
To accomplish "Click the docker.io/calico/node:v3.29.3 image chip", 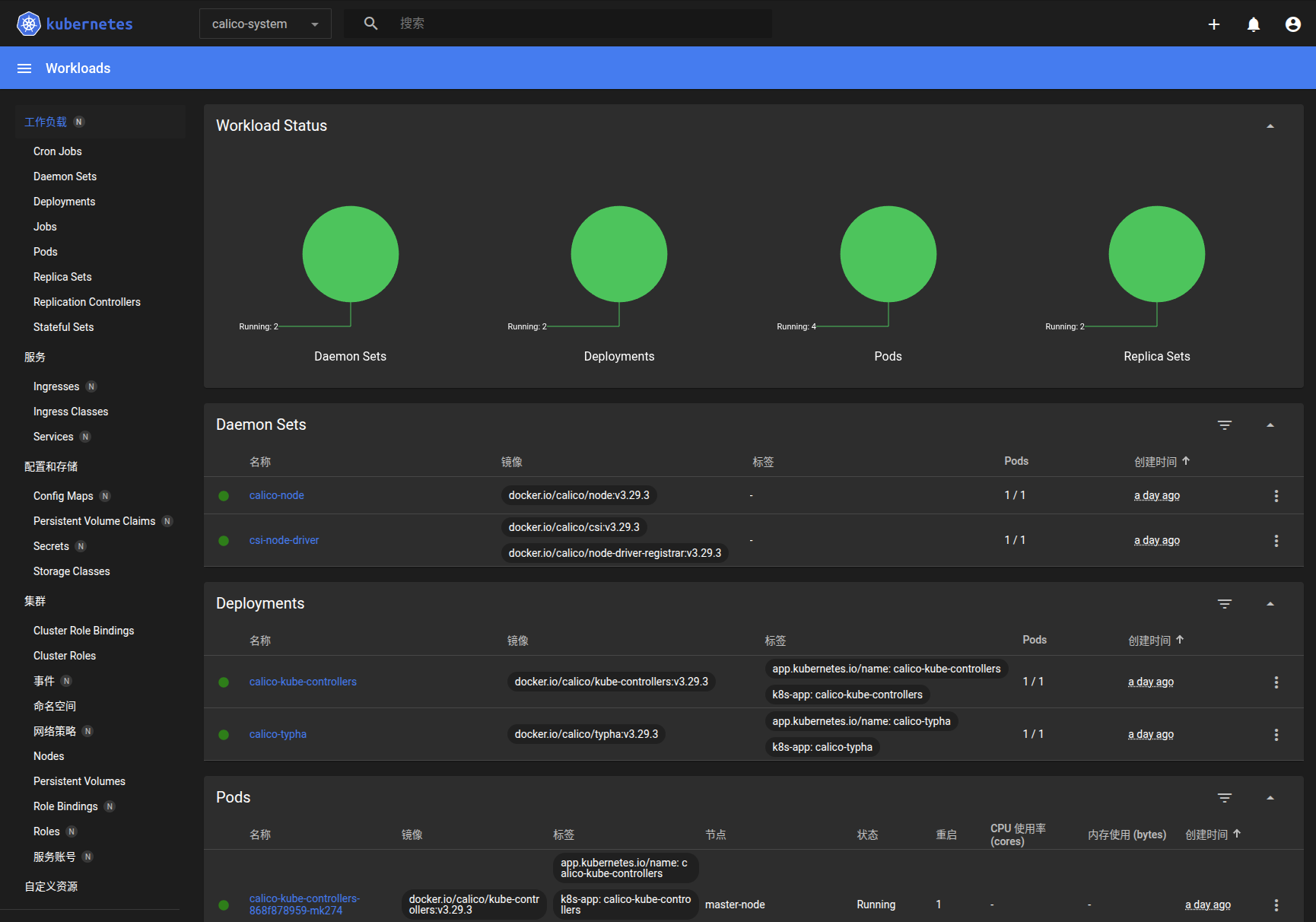I will pos(579,495).
